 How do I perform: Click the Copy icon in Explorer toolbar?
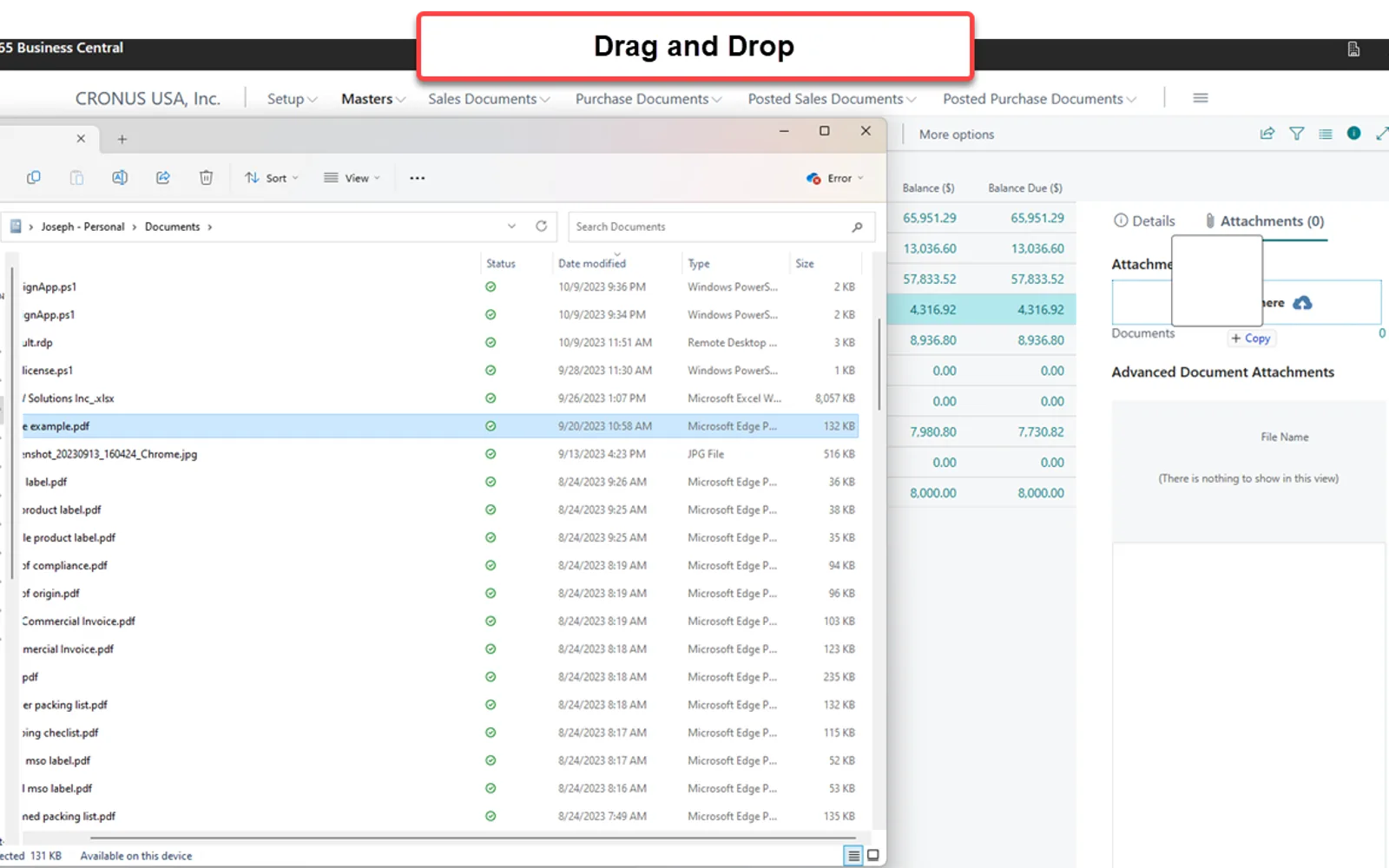[x=34, y=178]
